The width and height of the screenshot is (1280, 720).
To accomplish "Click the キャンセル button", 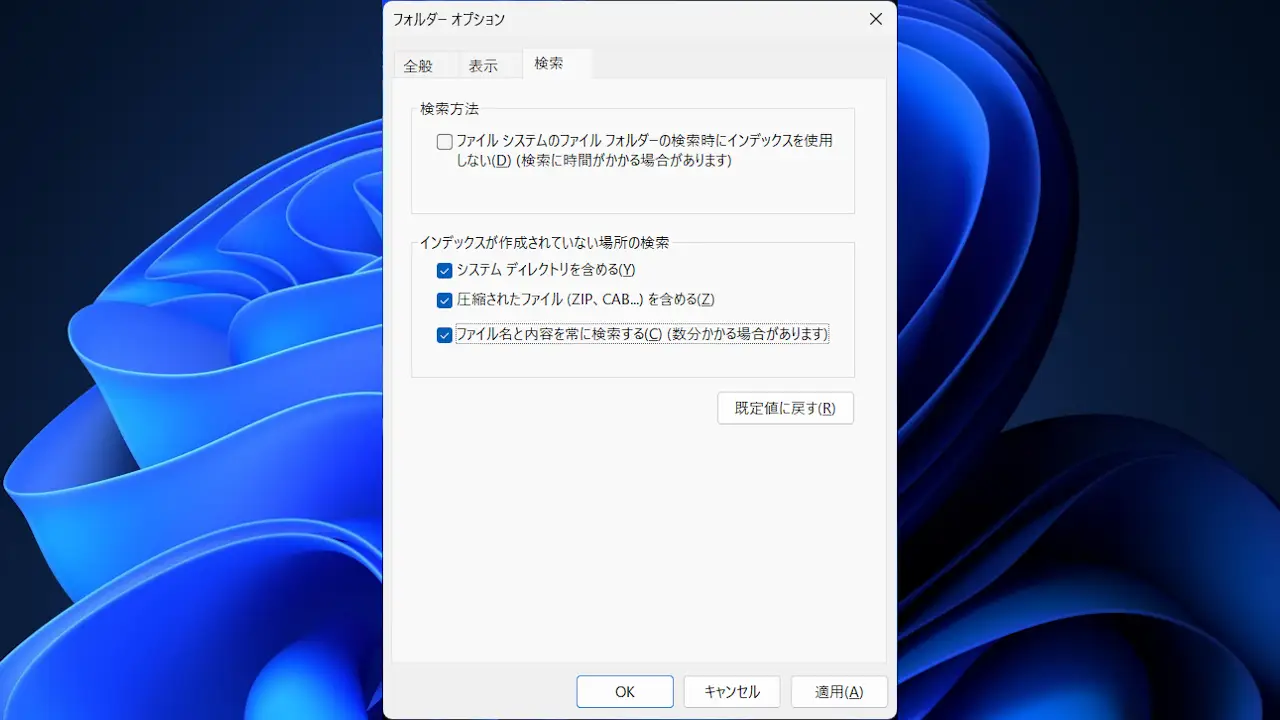I will (732, 692).
